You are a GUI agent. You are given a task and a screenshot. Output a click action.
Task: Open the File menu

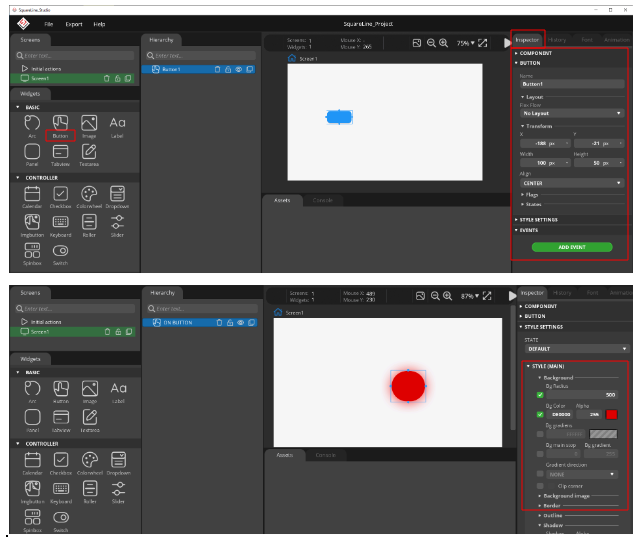[x=48, y=23]
